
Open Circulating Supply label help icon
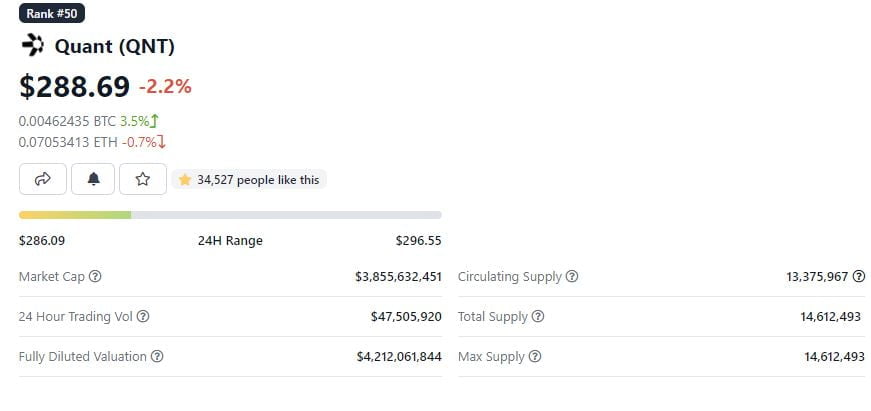point(572,276)
